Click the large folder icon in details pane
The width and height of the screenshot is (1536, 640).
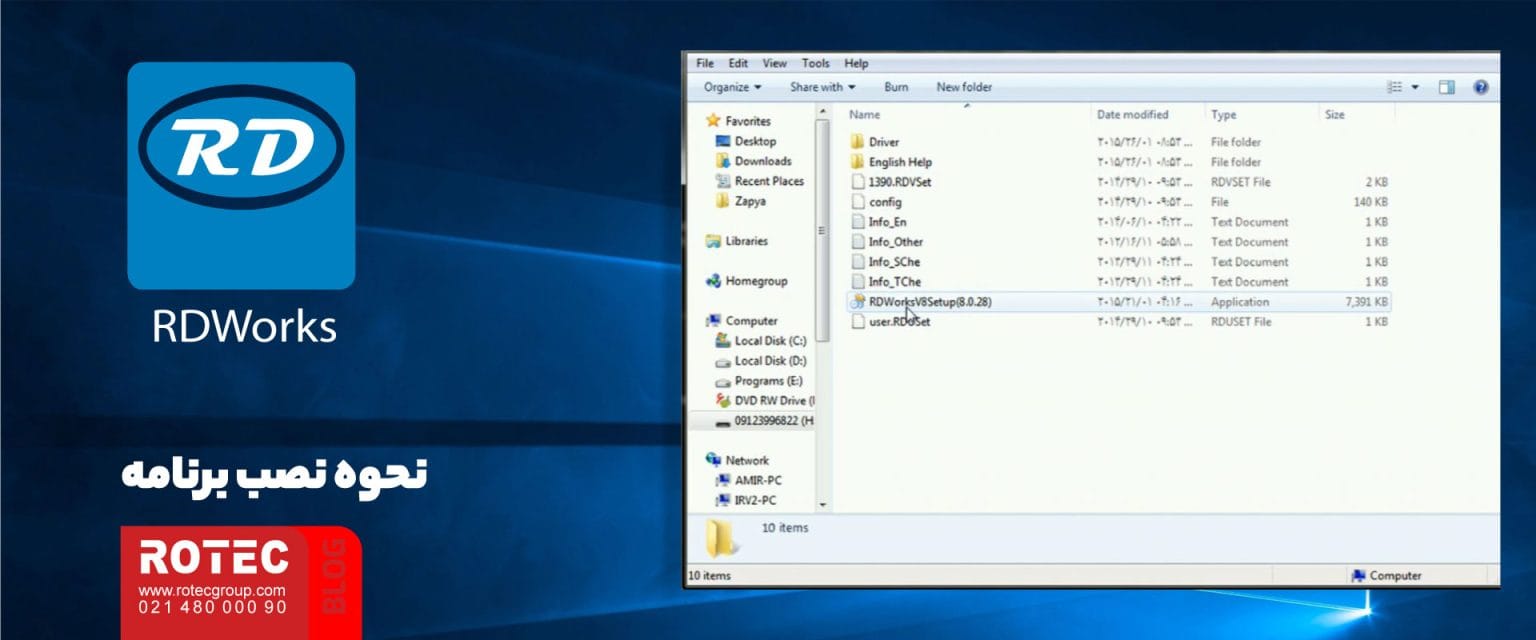click(722, 537)
